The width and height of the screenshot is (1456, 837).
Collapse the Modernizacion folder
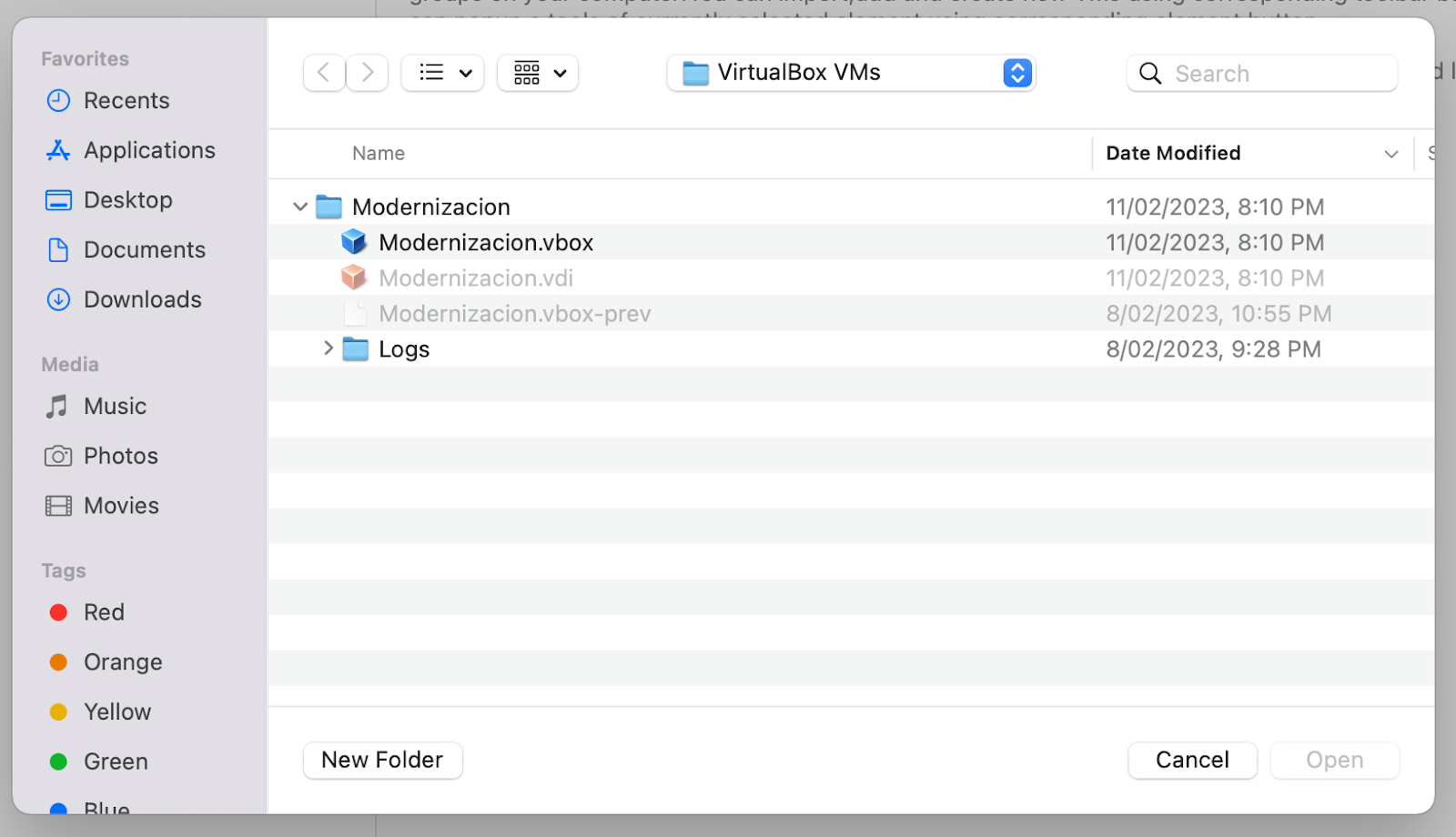click(300, 207)
